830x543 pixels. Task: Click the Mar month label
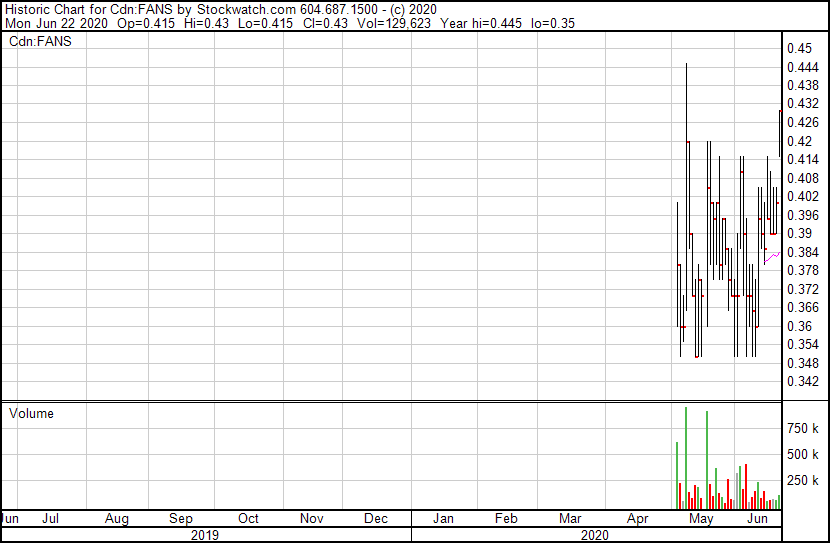570,518
